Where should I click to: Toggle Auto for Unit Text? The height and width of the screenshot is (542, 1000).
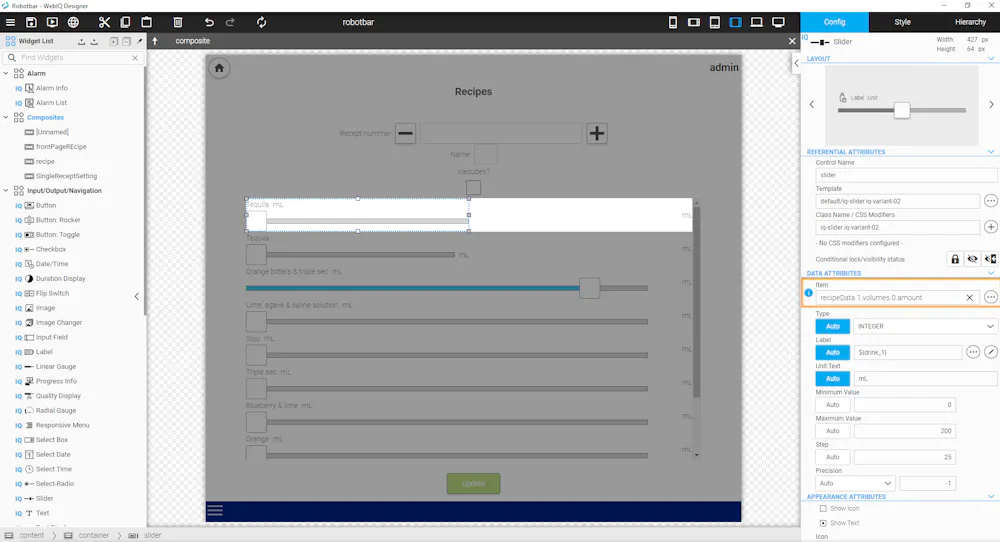[832, 379]
